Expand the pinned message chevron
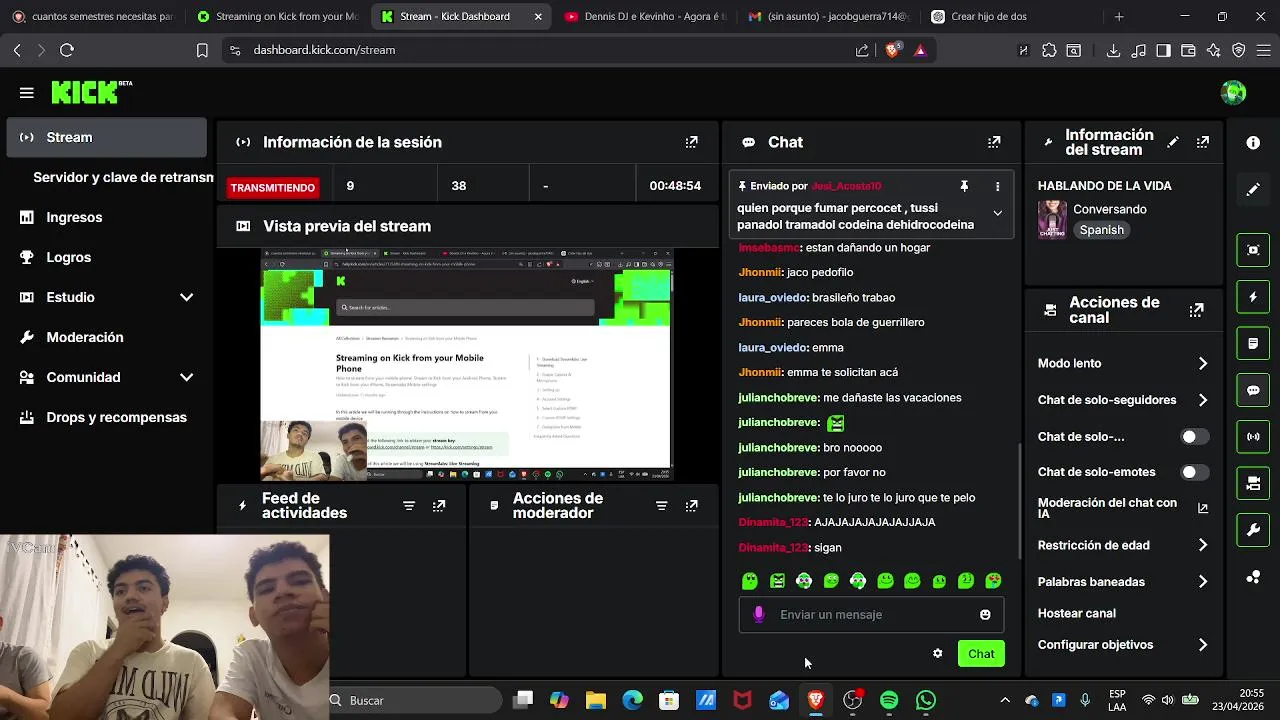 (997, 213)
